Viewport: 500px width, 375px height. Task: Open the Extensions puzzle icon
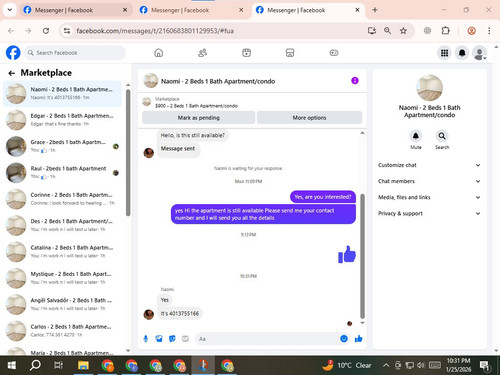click(445, 31)
